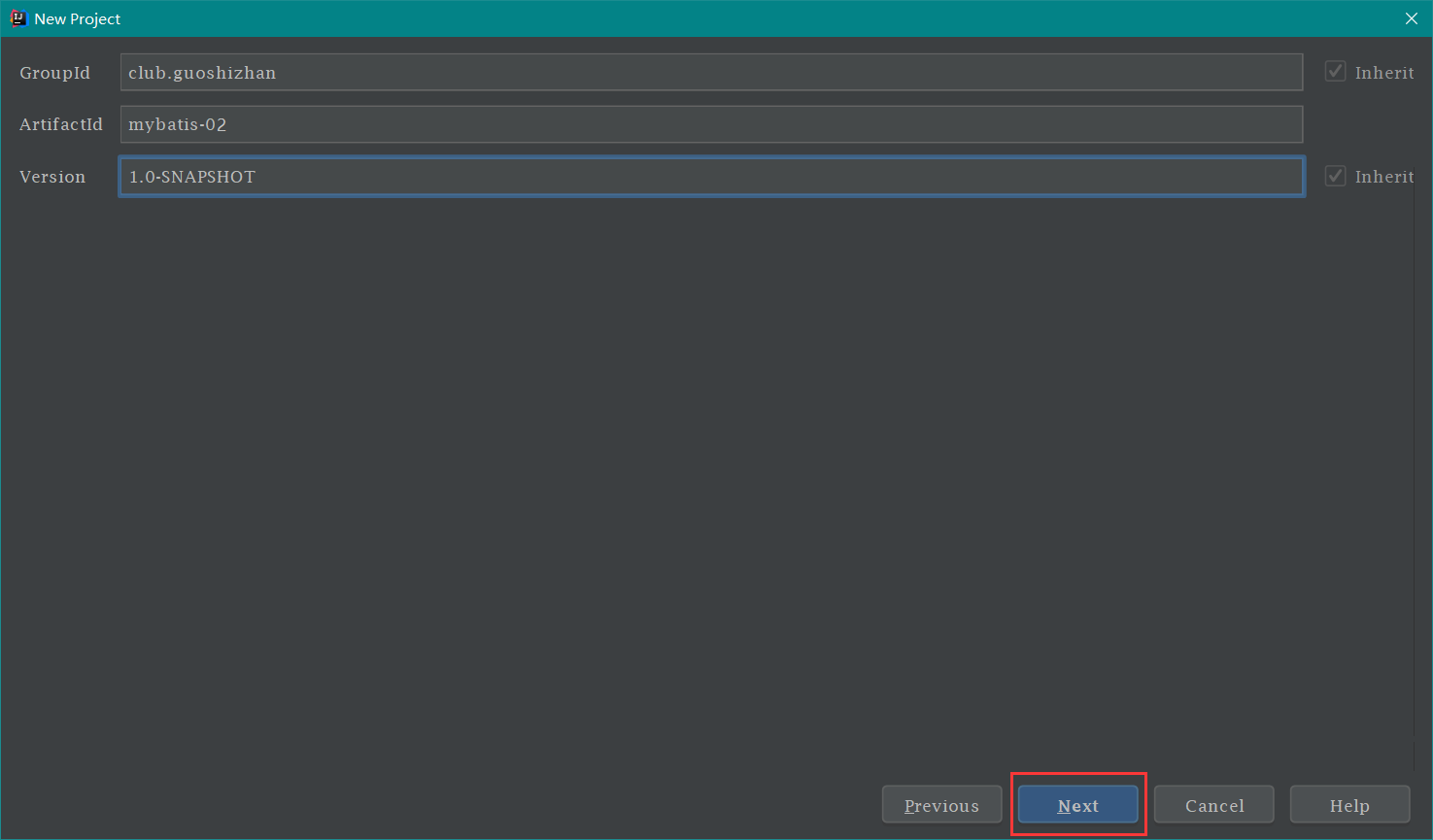
Task: Click the Inherit text beside Version
Action: pos(1383,177)
